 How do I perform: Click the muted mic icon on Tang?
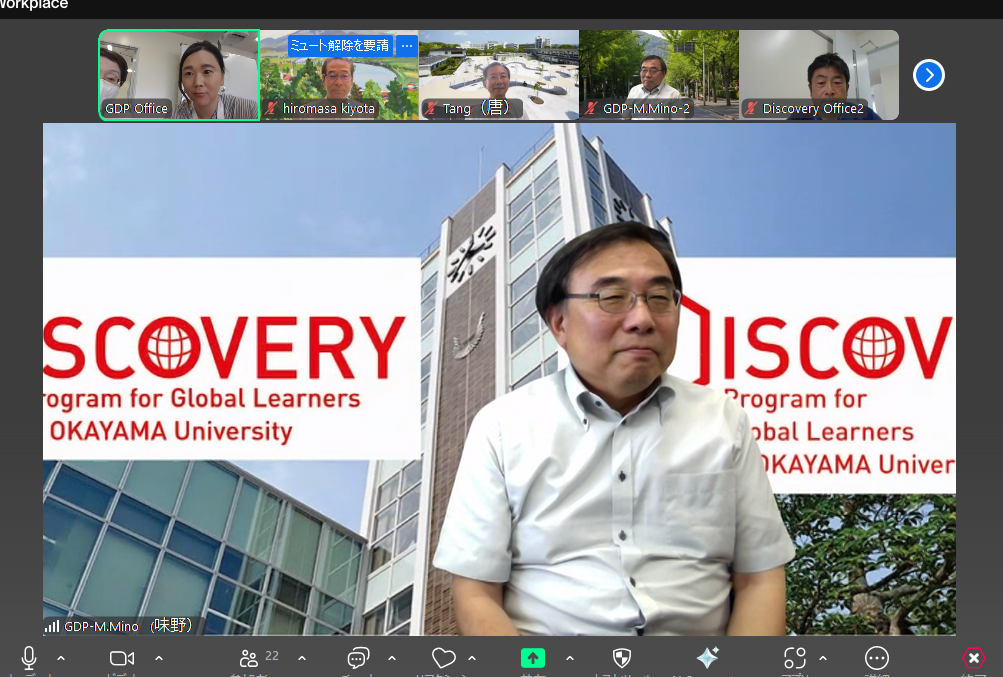[x=431, y=108]
